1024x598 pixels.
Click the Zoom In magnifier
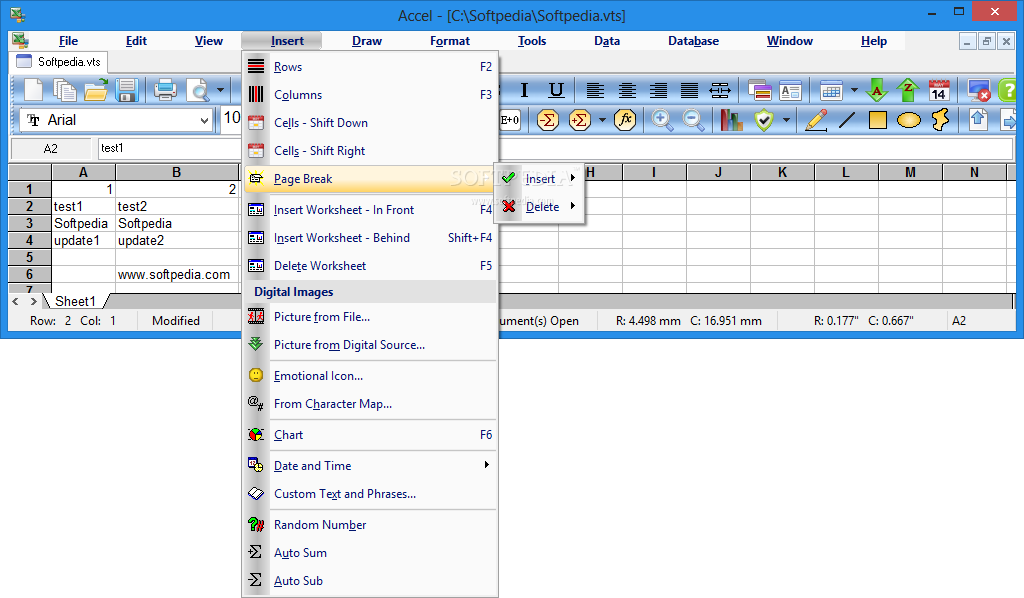click(662, 120)
